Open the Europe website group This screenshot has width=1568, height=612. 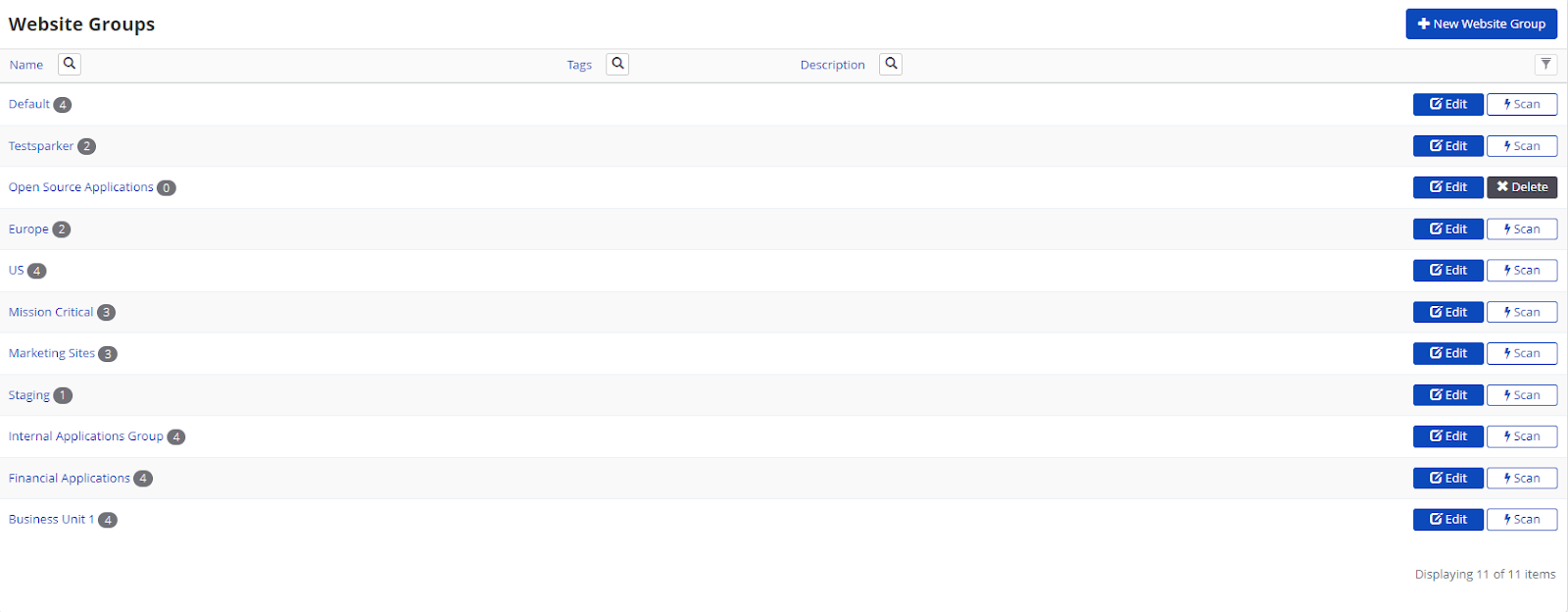point(28,229)
